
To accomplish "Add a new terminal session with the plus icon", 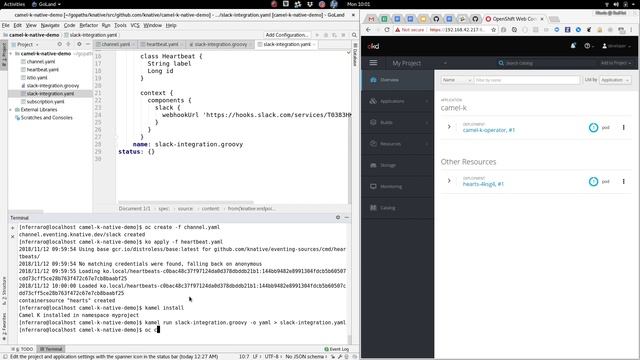I will tap(13, 228).
